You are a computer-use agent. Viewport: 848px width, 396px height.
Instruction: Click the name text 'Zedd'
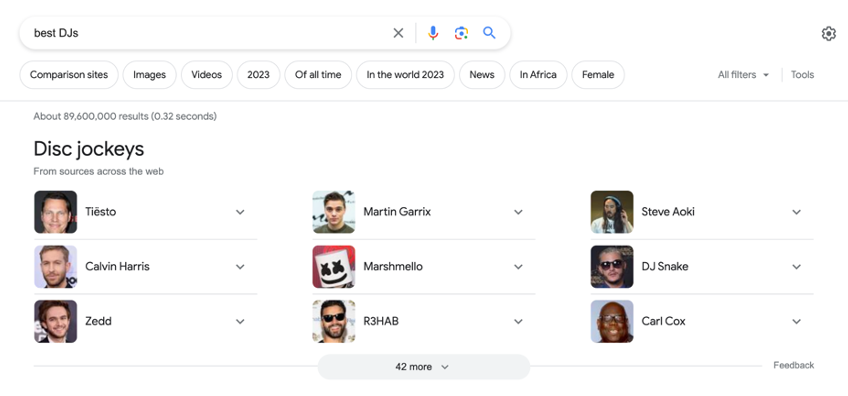(98, 321)
